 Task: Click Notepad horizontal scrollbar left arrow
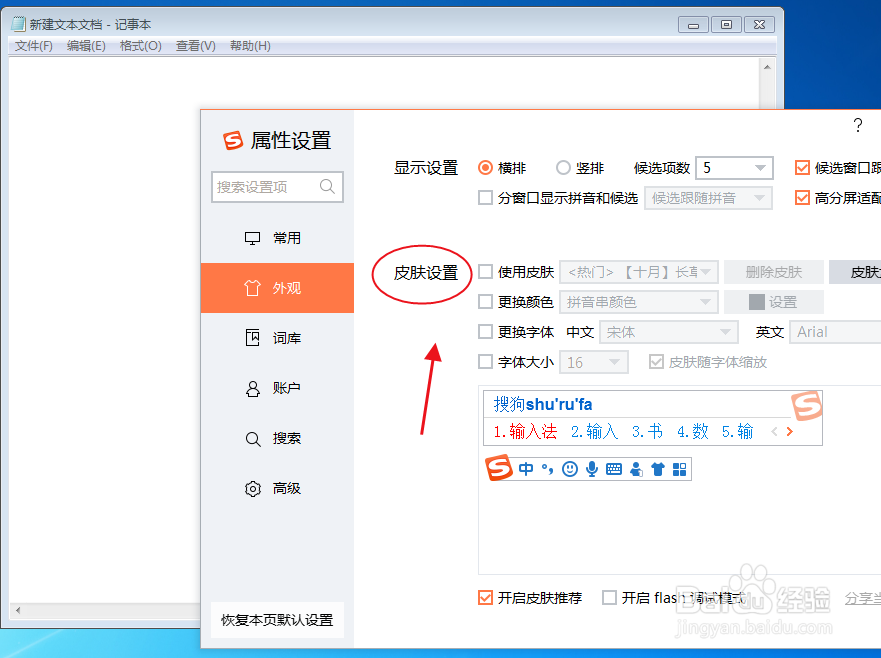pos(18,610)
